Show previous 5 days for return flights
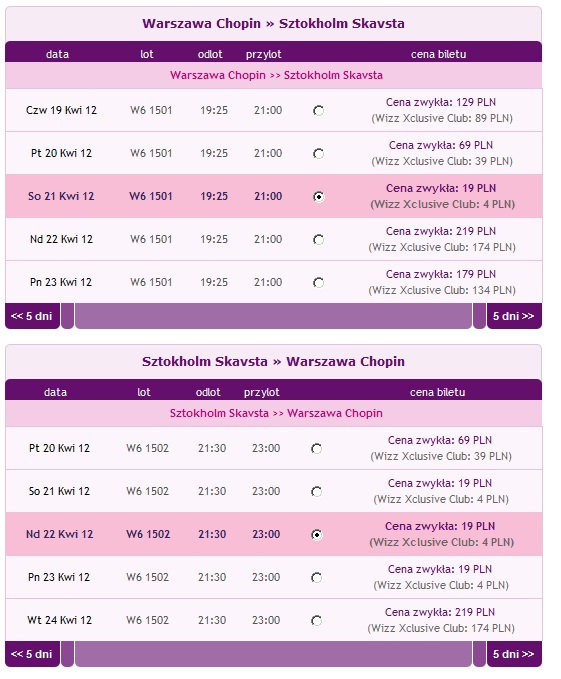 [x=32, y=654]
